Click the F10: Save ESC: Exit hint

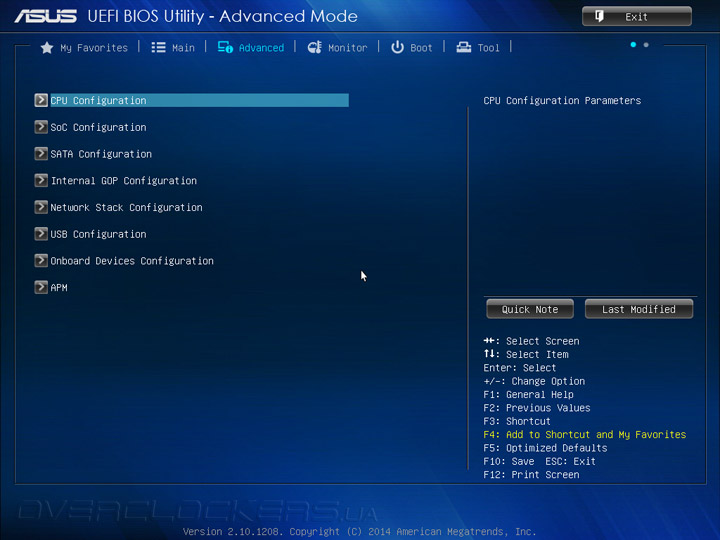[539, 461]
